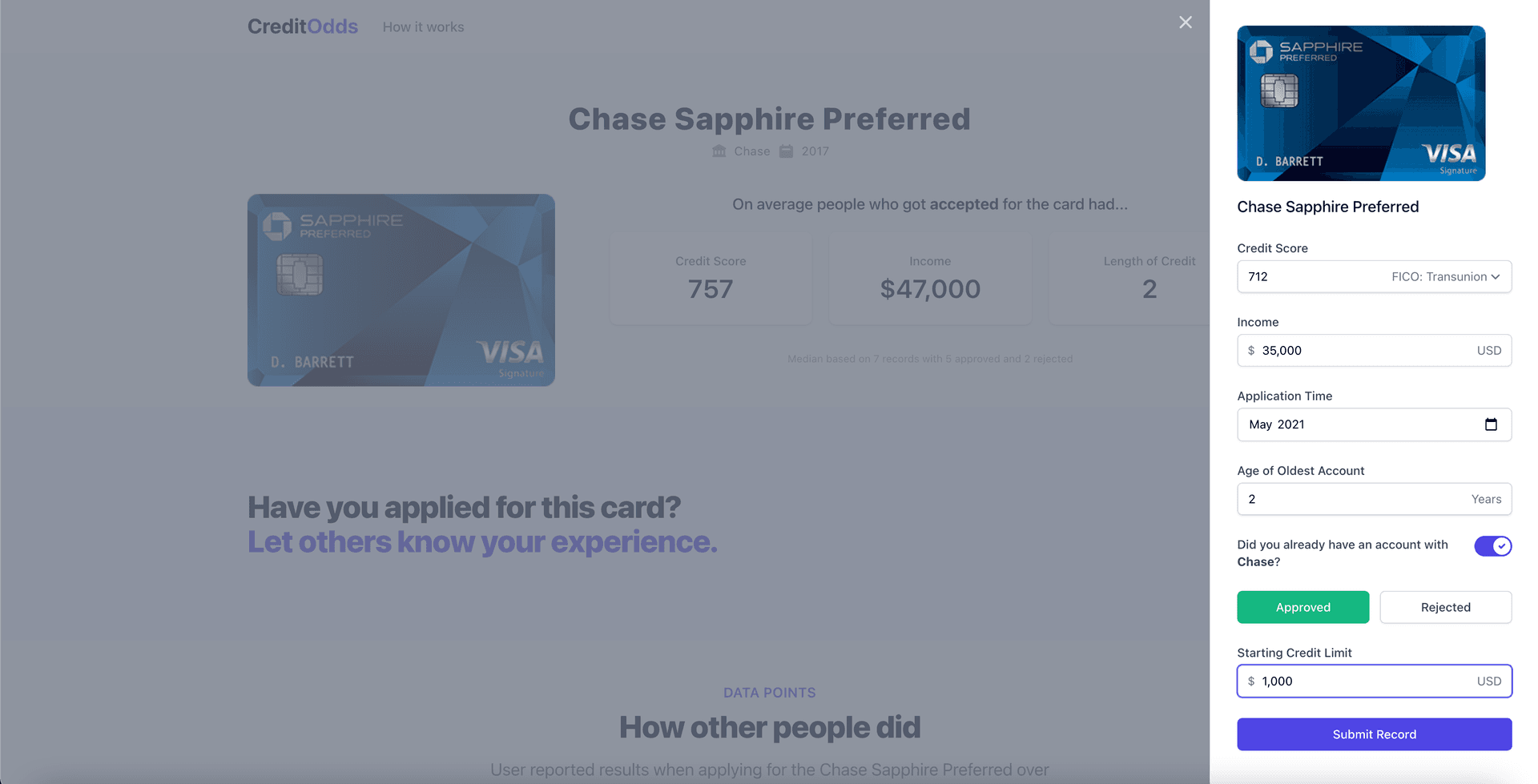Open the How it works page
Image resolution: width=1538 pixels, height=784 pixels.
(x=423, y=26)
